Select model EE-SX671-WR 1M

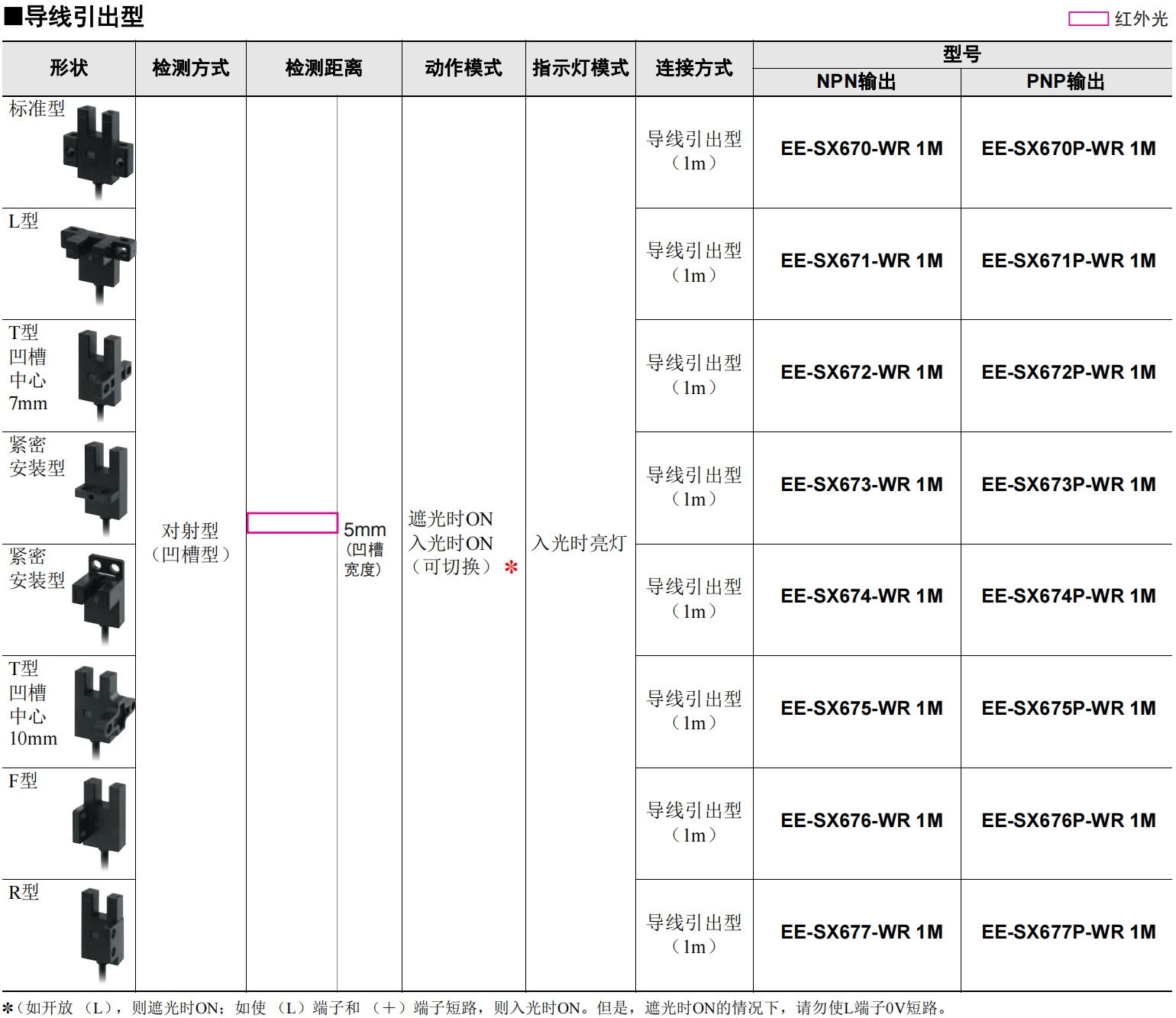[x=862, y=260]
